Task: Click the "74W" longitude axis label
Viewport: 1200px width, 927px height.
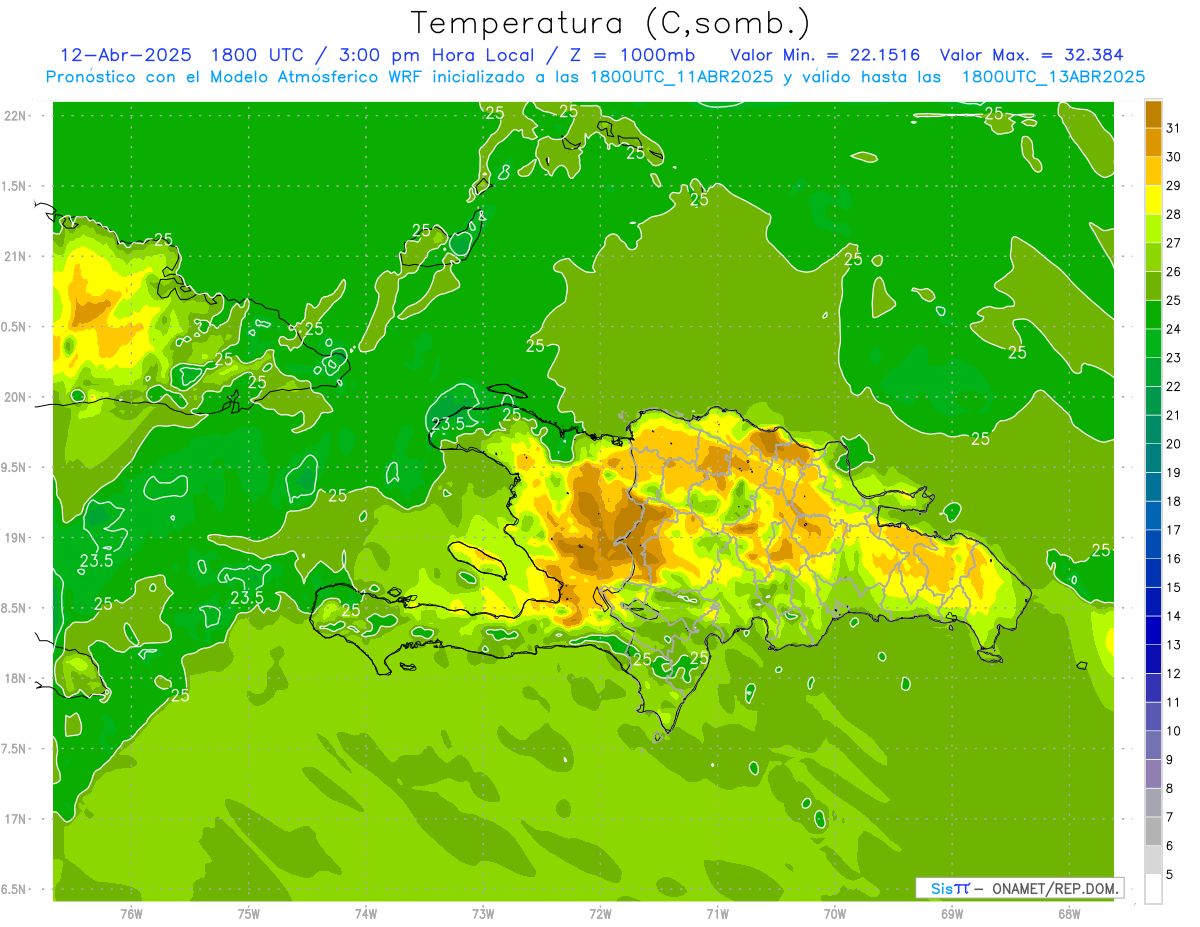Action: pos(366,914)
